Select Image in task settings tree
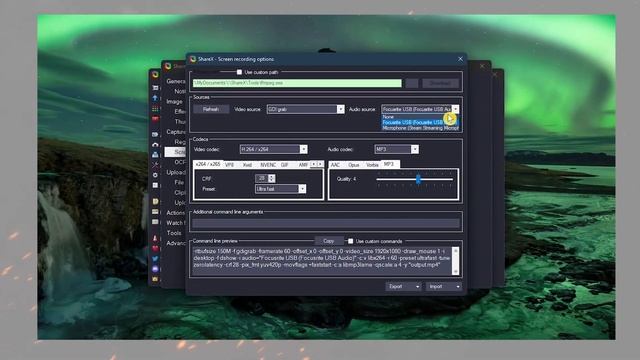640x360 pixels. pyautogui.click(x=174, y=102)
